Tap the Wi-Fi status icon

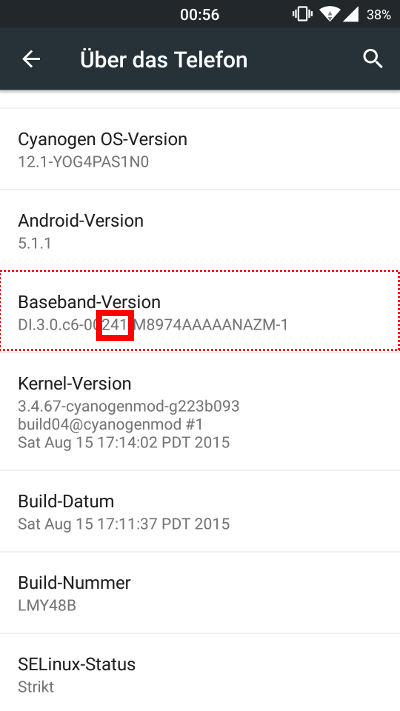(329, 14)
